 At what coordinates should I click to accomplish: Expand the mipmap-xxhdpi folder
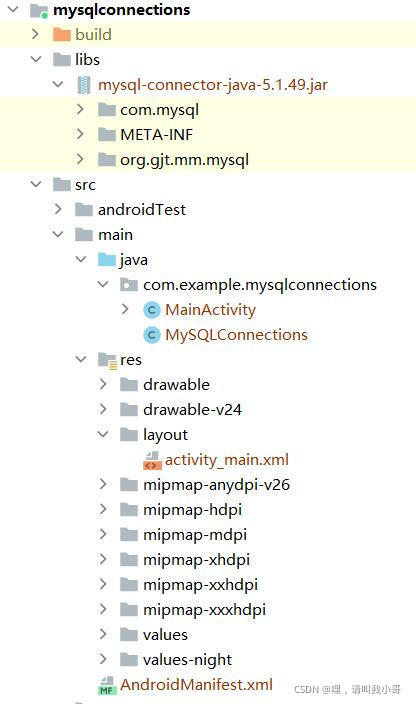pyautogui.click(x=103, y=584)
